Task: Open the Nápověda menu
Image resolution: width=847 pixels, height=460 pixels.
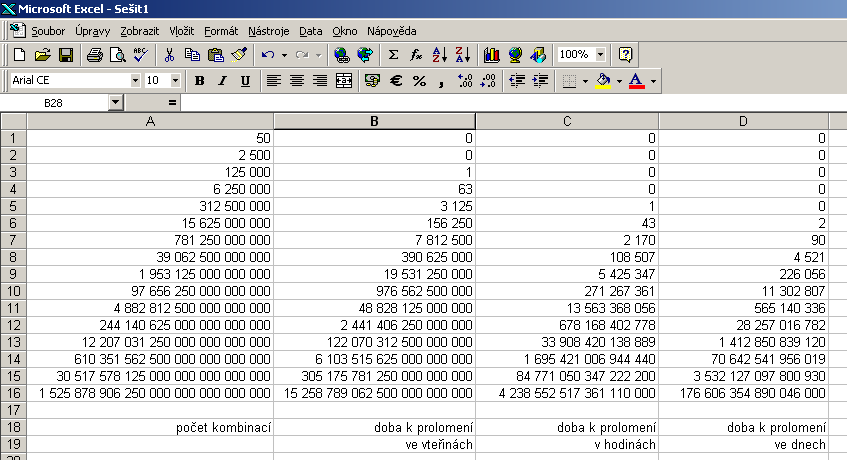Action: [x=392, y=31]
